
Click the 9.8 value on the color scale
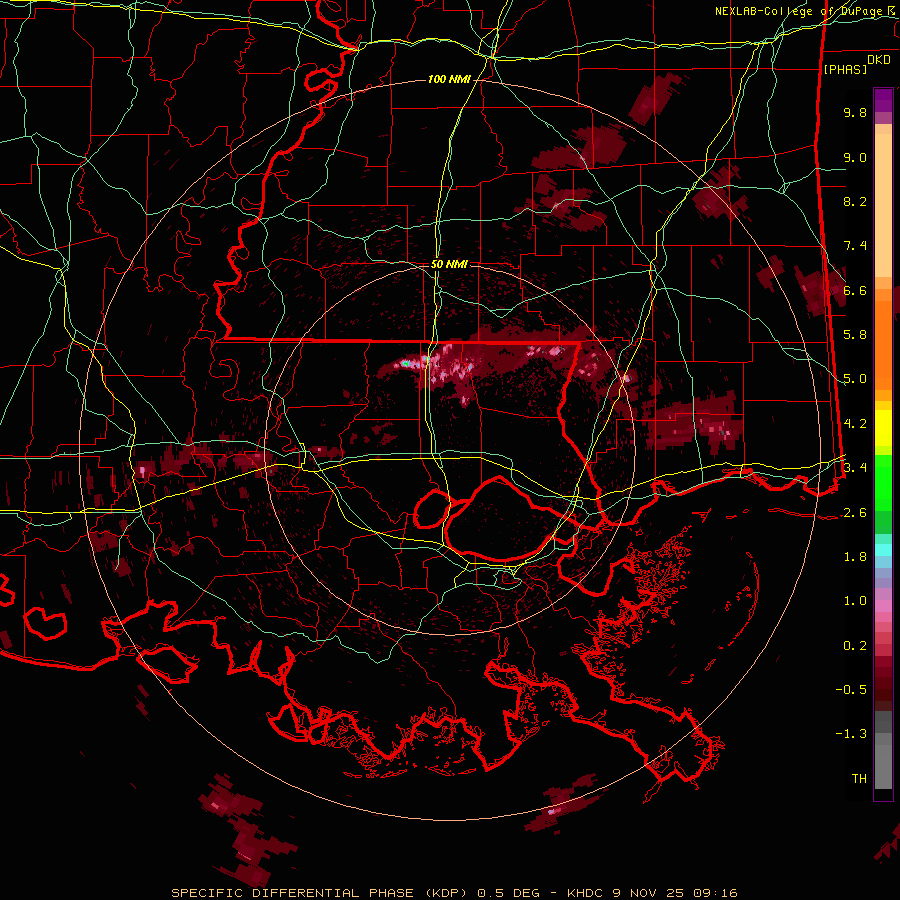coord(855,112)
